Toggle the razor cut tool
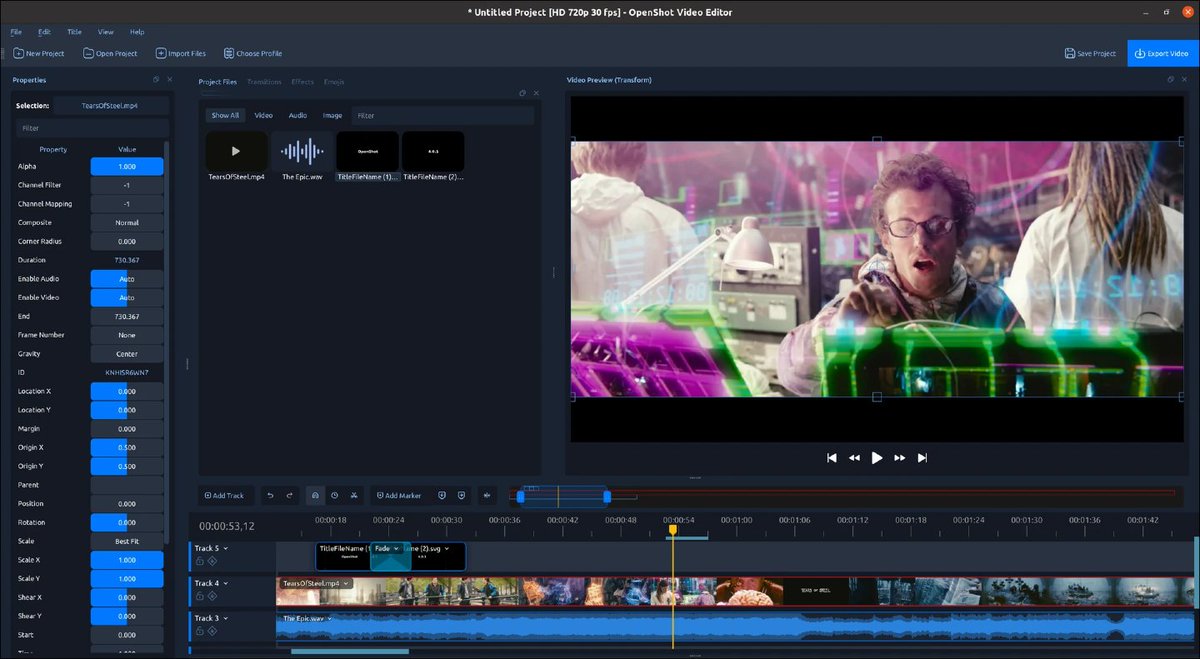The height and width of the screenshot is (659, 1200). tap(354, 495)
